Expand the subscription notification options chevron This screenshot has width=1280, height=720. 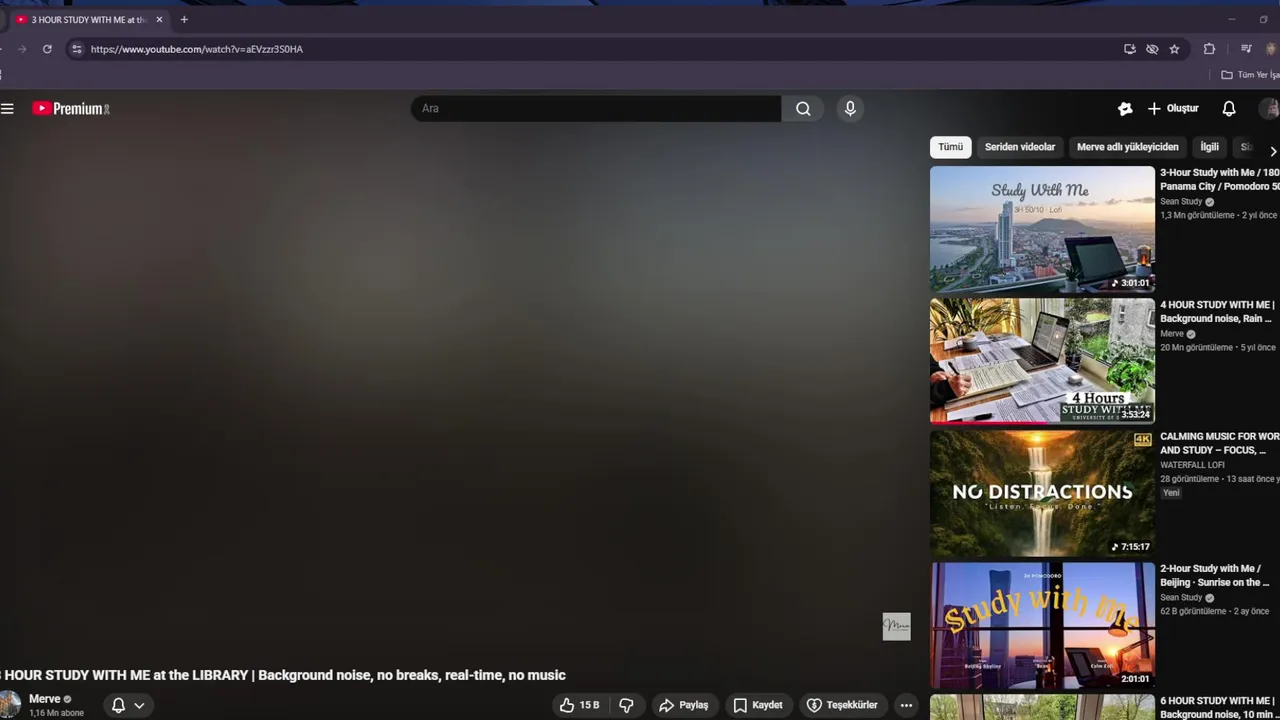click(139, 705)
